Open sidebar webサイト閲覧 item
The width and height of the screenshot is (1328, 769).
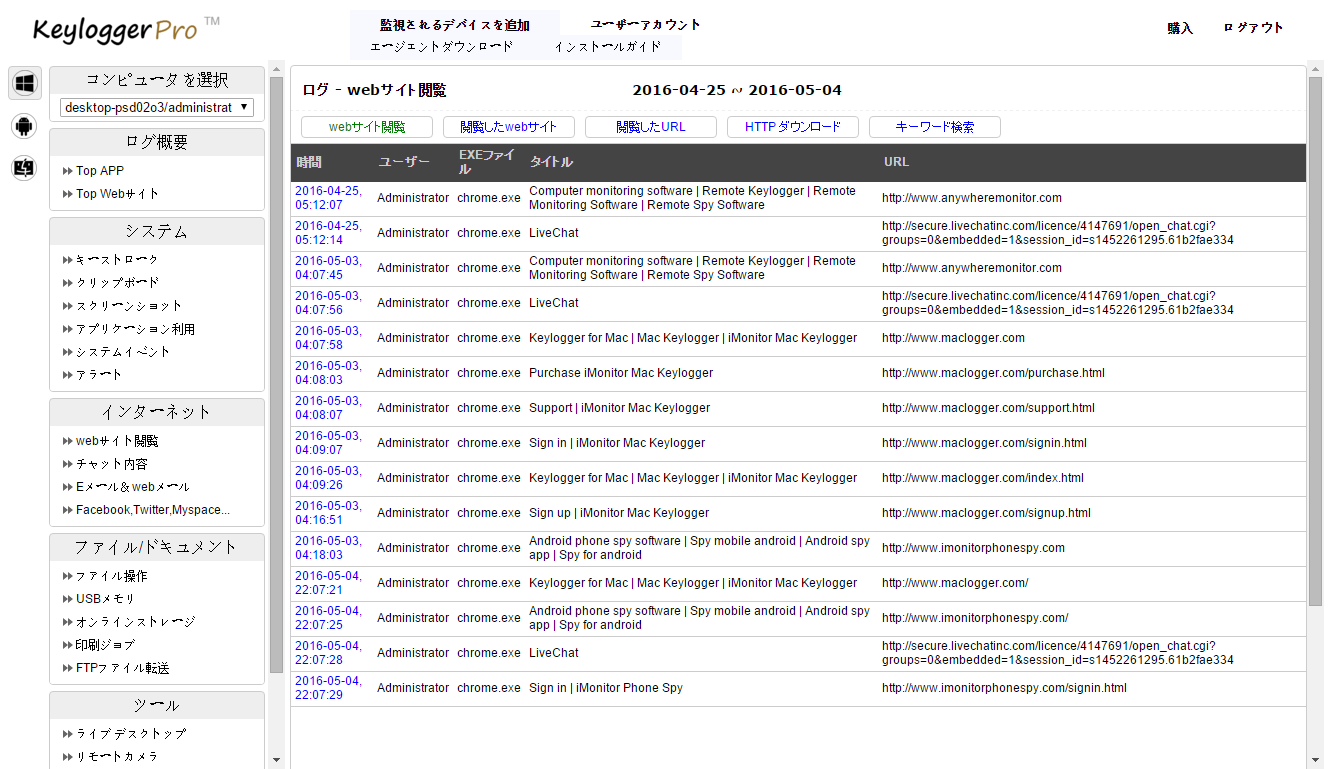pyautogui.click(x=117, y=441)
